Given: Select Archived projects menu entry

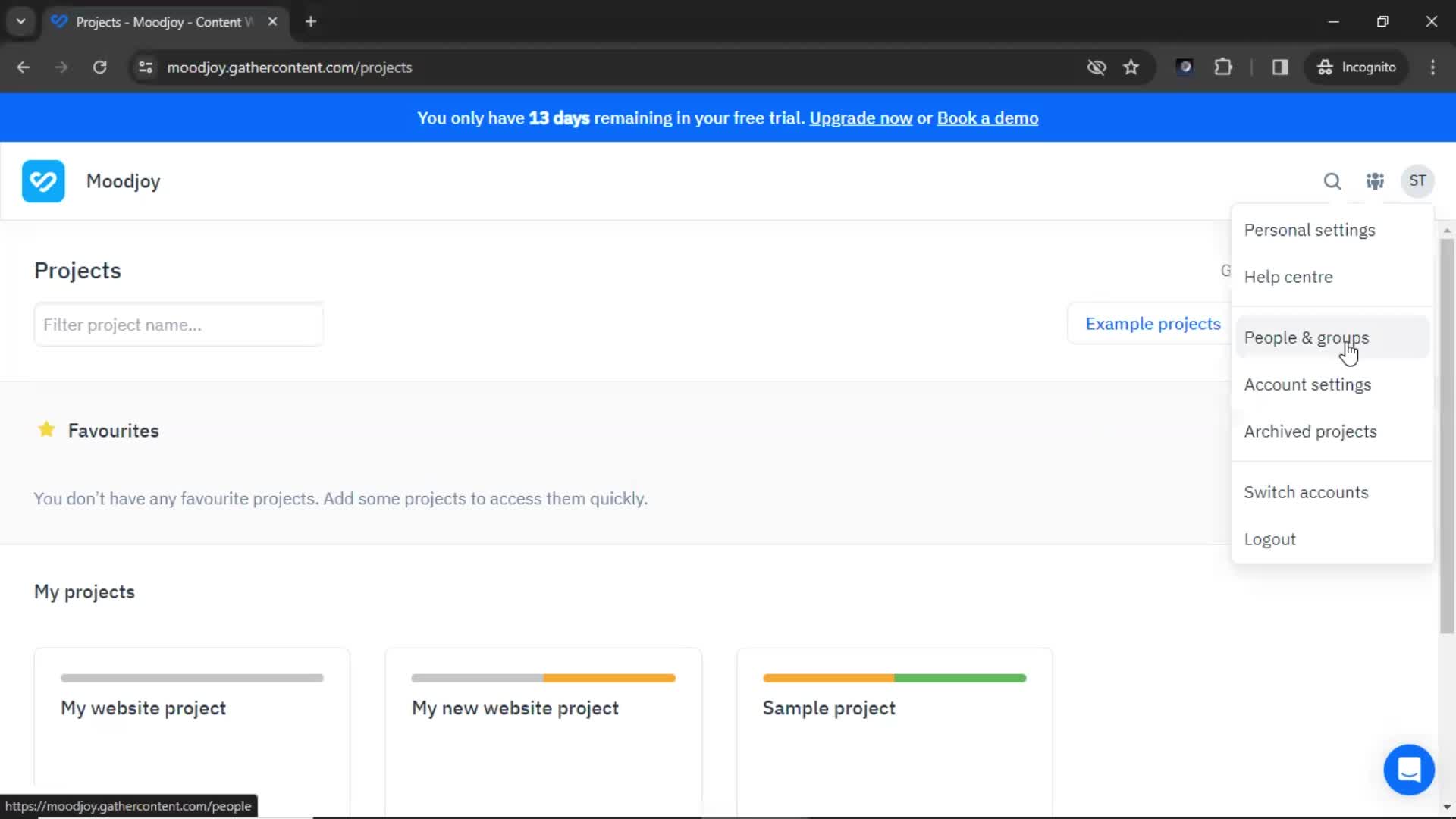Looking at the screenshot, I should (1332, 431).
